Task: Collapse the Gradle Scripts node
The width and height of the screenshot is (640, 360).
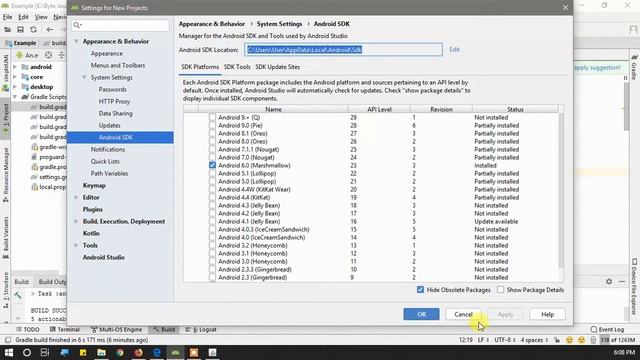Action: tap(15, 97)
